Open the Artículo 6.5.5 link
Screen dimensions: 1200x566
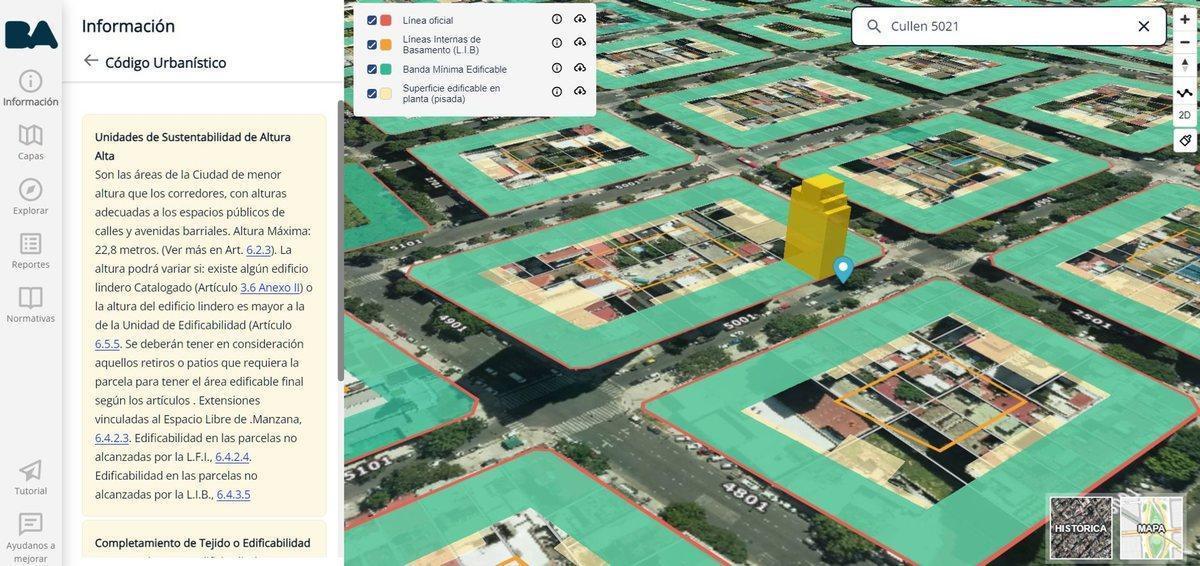pos(107,344)
